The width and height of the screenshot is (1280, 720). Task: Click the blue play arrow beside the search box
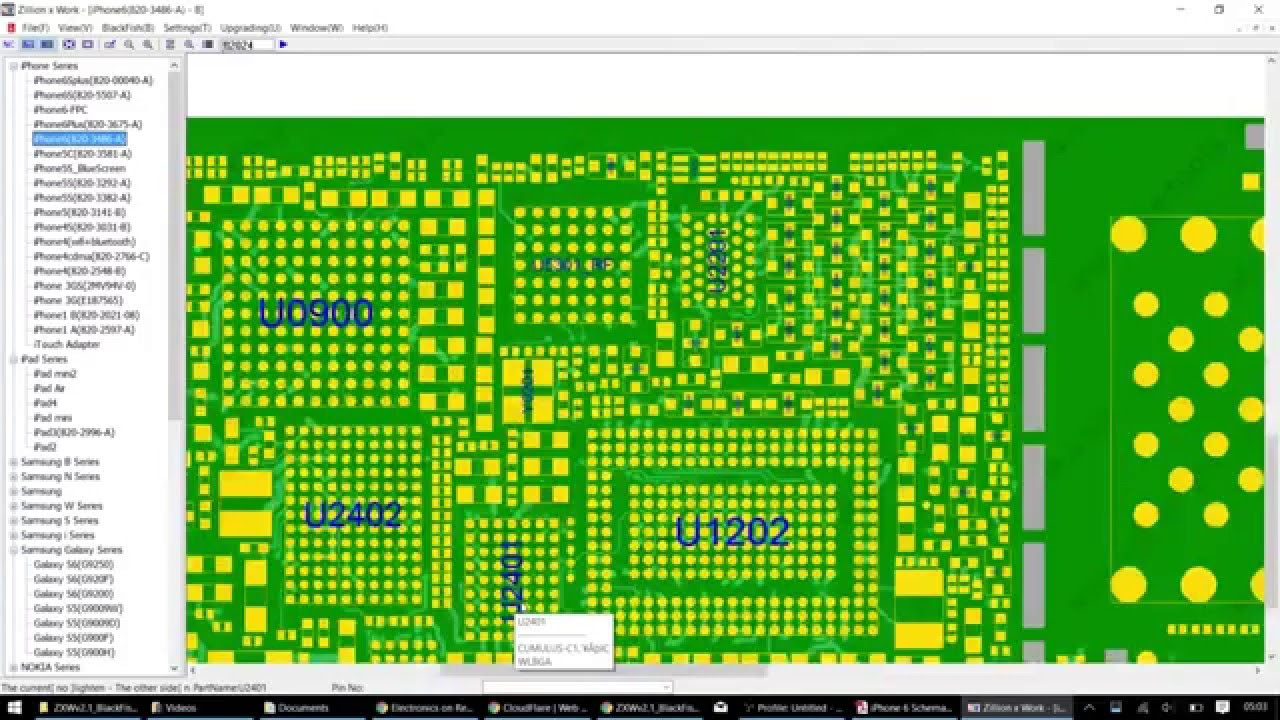tap(283, 45)
